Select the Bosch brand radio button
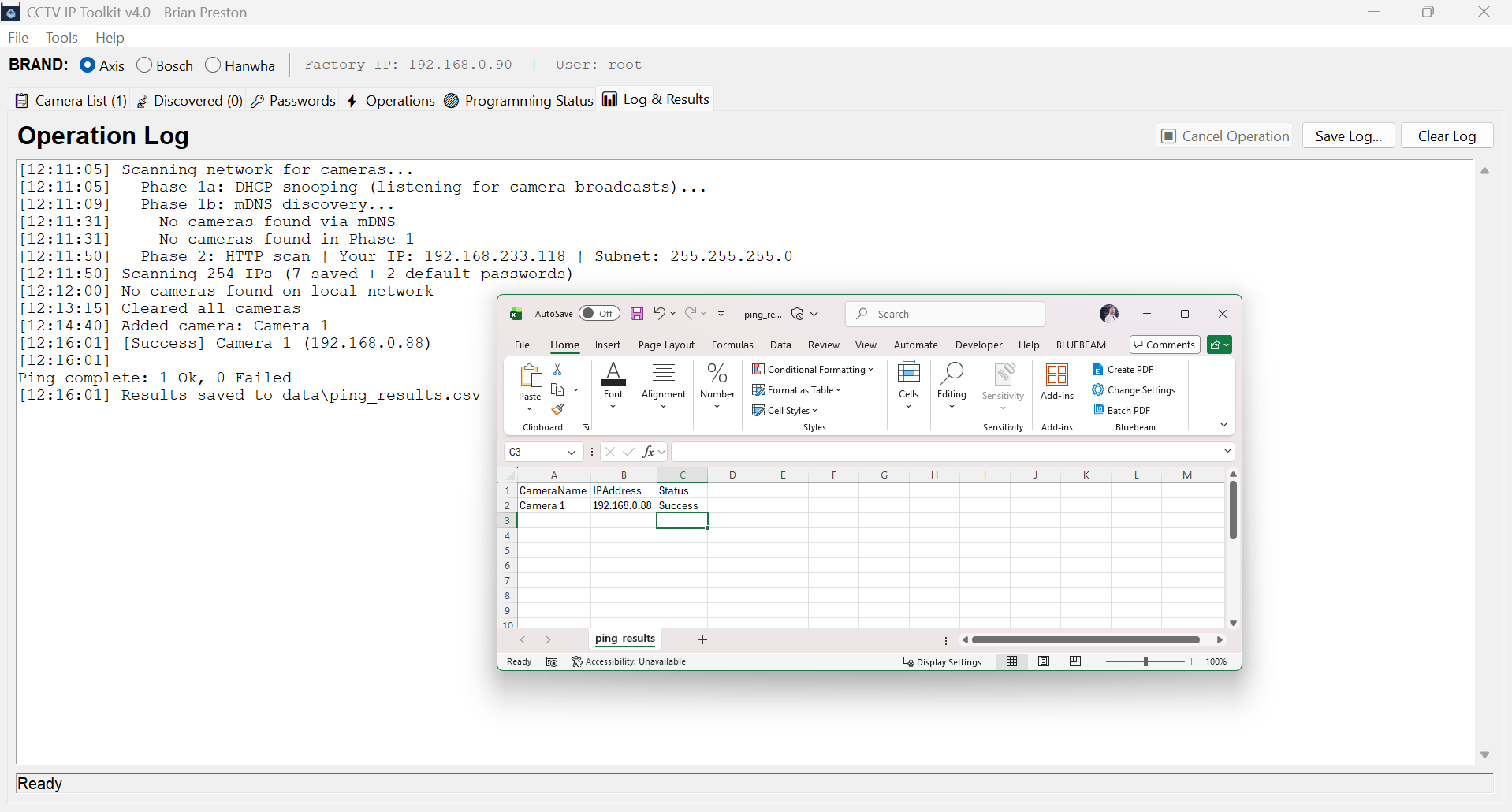 [143, 65]
